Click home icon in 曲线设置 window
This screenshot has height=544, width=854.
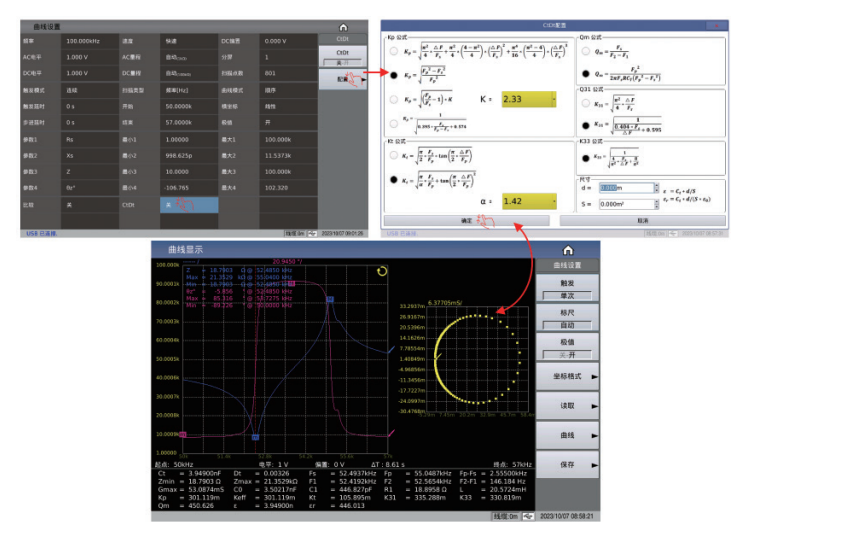[x=343, y=27]
